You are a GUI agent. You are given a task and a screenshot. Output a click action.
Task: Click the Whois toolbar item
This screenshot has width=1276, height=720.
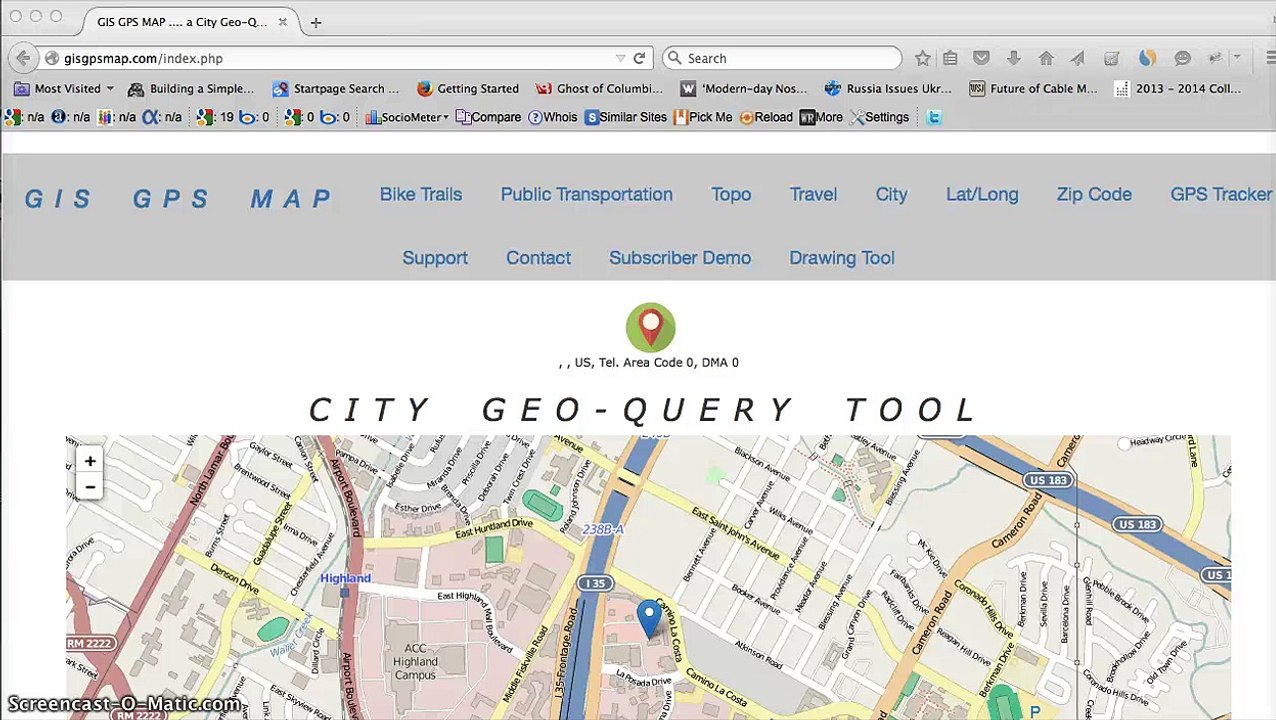tap(552, 117)
